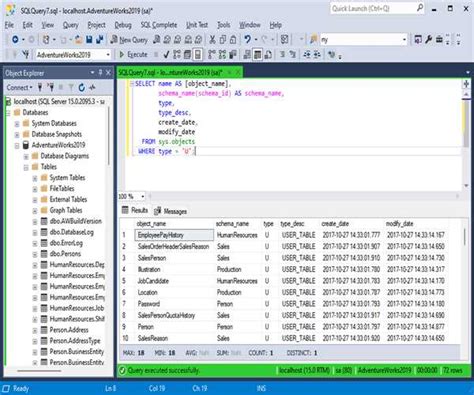Viewport: 474px width, 395px height.
Task: Click the Comment out selected lines icon
Action: pos(282,55)
